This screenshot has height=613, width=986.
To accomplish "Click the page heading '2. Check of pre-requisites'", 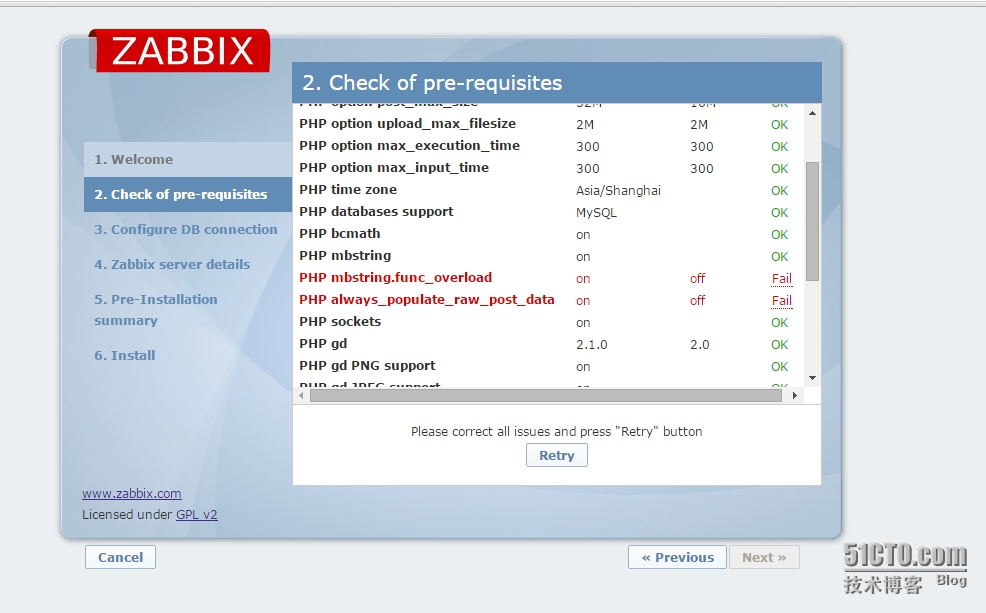I will pyautogui.click(x=433, y=83).
